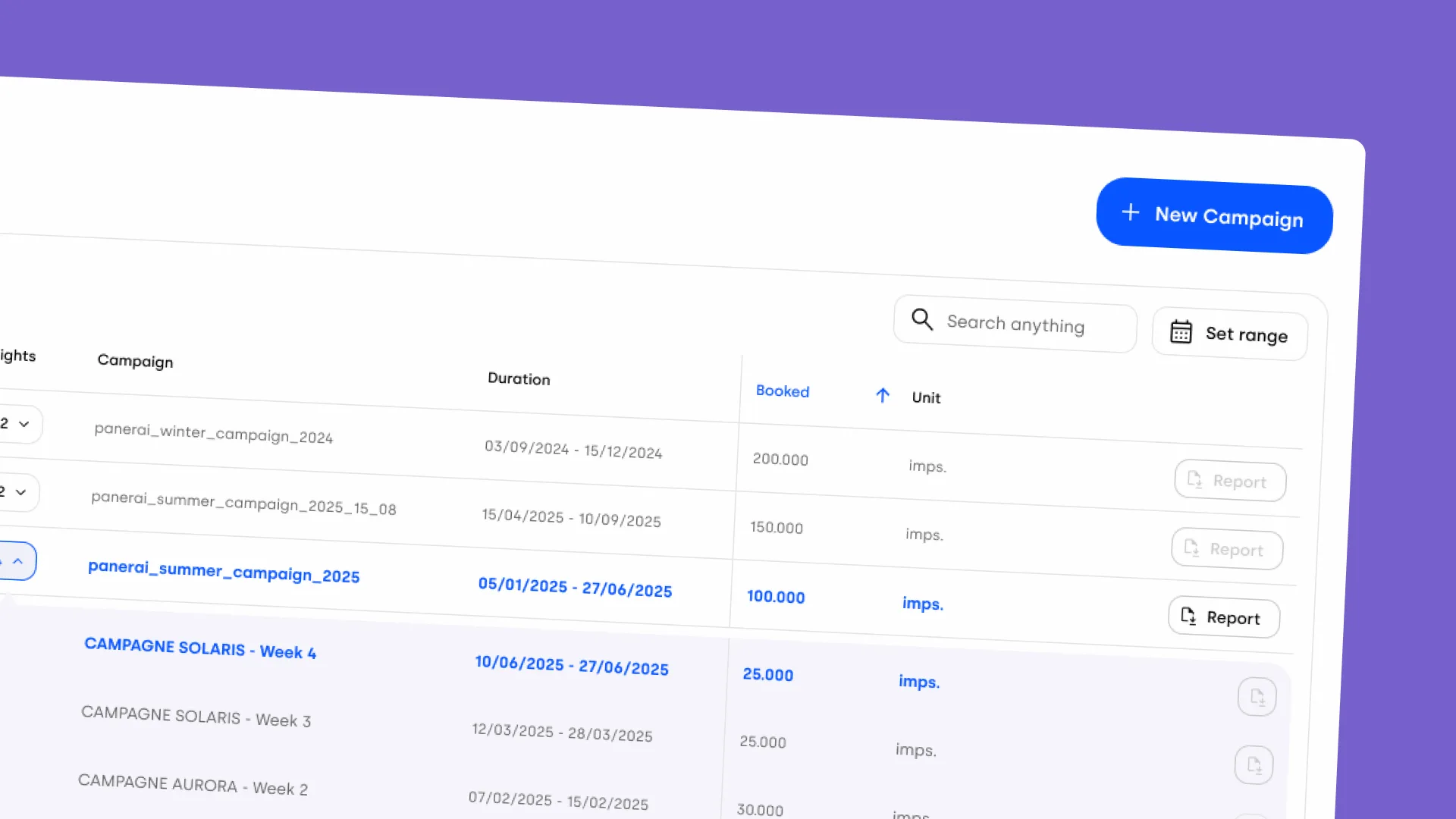Click duration 15/04/2025 - 10/09/2025
Screen dimensions: 1456x819
[x=571, y=518]
